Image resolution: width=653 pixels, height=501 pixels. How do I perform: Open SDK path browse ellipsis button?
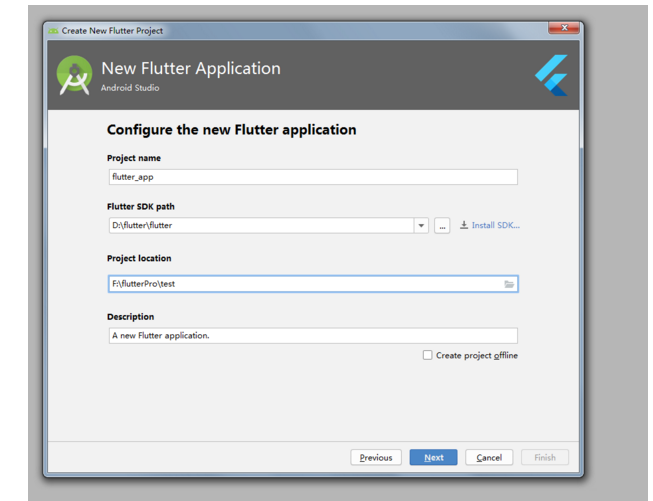tap(442, 226)
